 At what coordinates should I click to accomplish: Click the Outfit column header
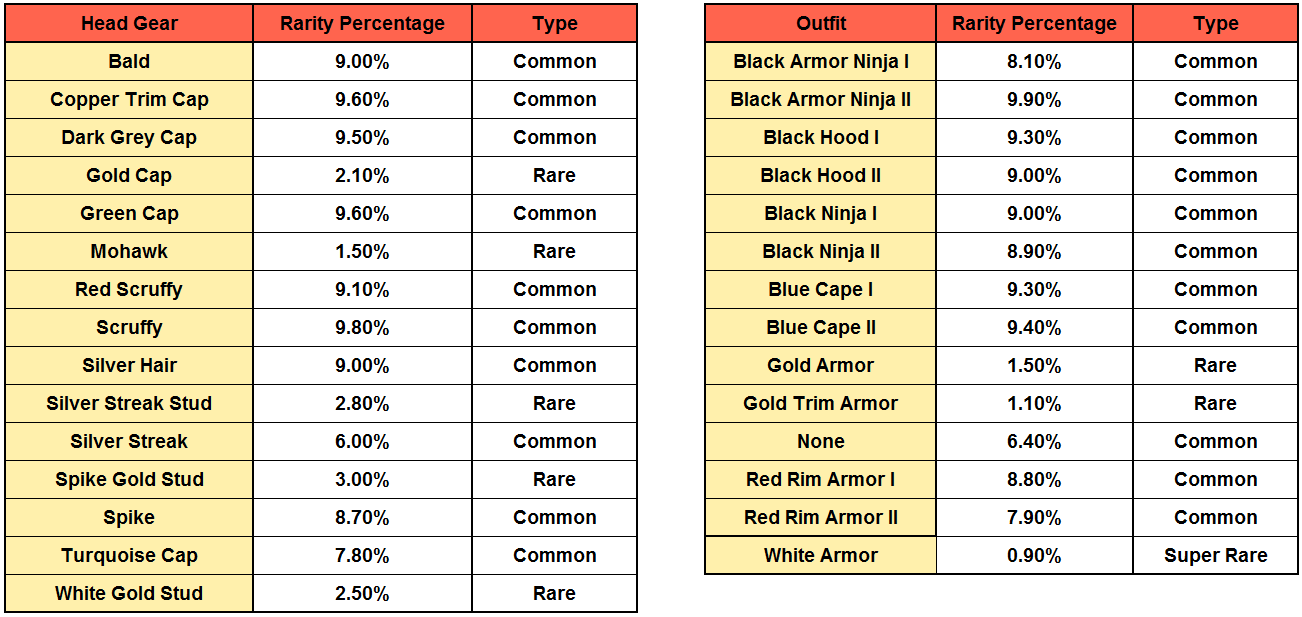click(820, 23)
